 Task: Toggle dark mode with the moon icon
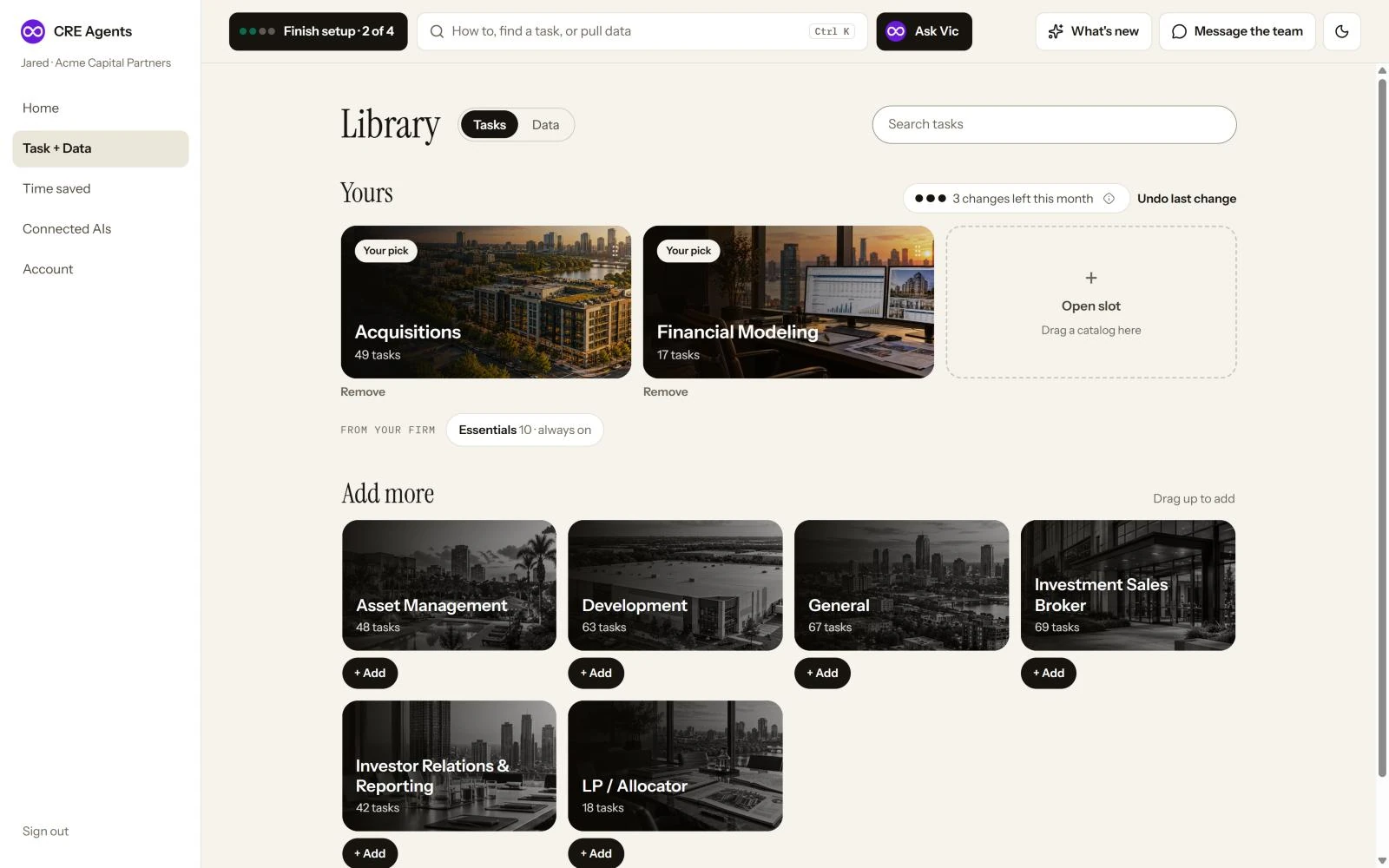[1342, 31]
